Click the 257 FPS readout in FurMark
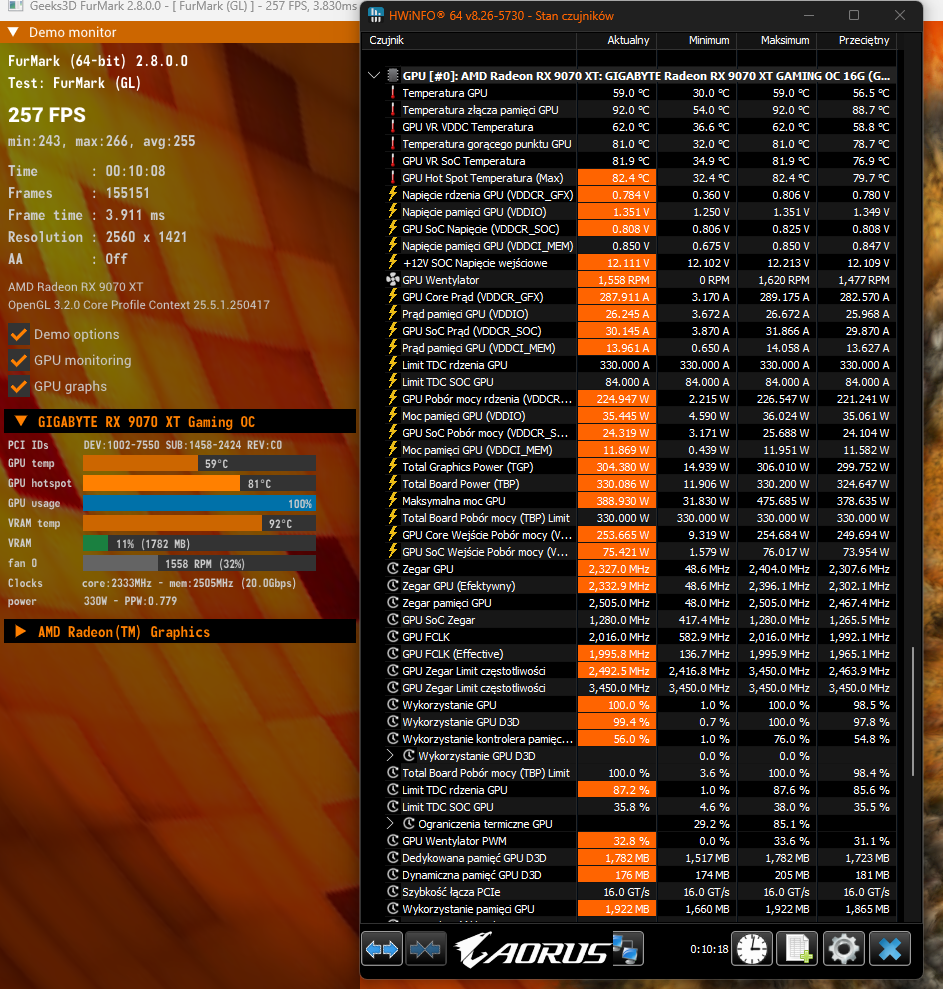 [x=47, y=115]
